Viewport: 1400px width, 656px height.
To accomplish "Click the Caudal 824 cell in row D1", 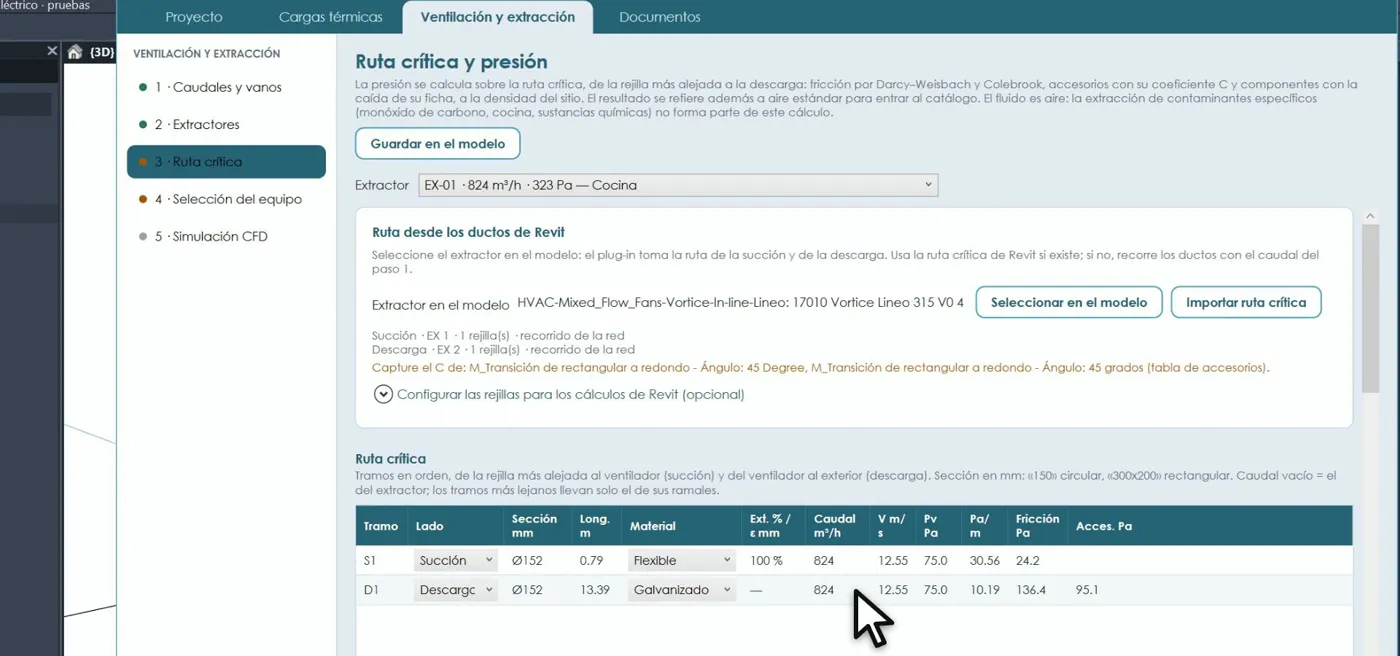I will coord(824,590).
